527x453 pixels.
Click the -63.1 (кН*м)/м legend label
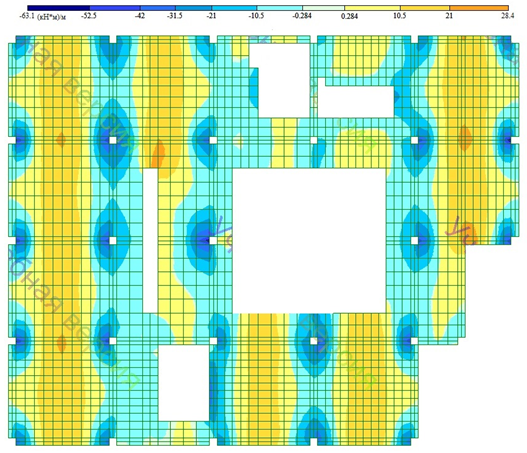coord(43,16)
